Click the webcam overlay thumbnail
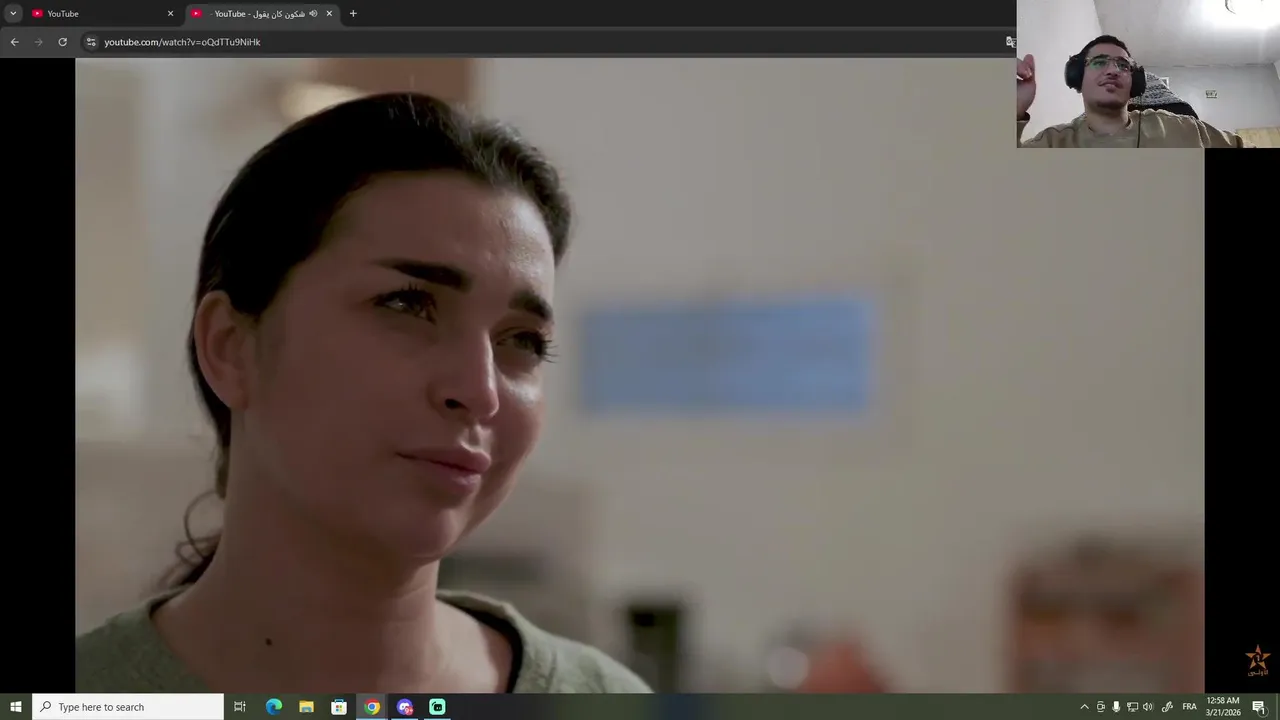1280x720 pixels. click(x=1148, y=74)
